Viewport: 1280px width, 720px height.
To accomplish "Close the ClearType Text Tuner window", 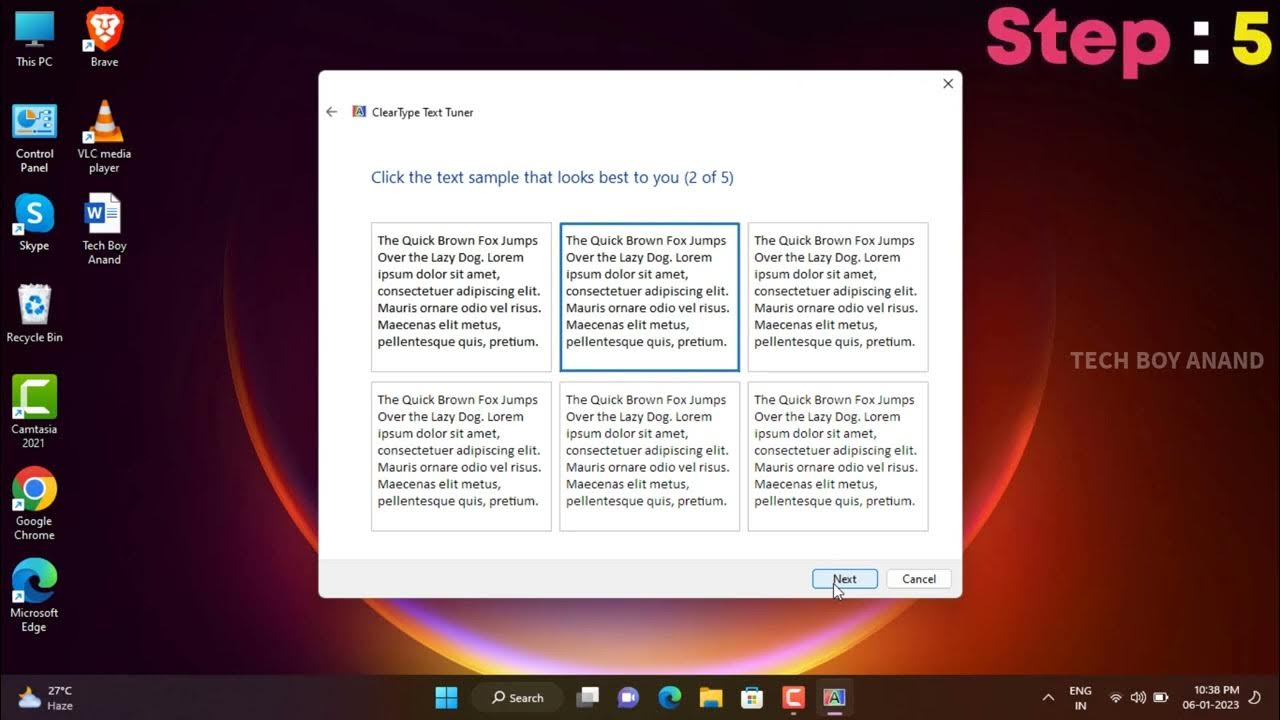I will pyautogui.click(x=948, y=84).
